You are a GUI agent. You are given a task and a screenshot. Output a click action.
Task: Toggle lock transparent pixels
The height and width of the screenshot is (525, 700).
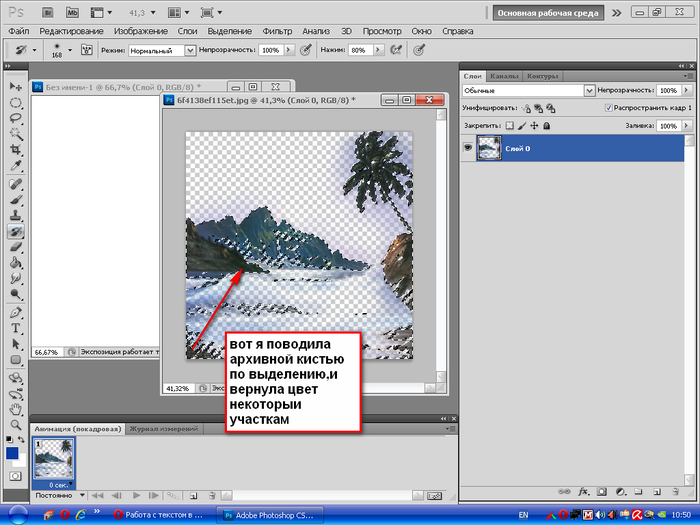coord(509,126)
